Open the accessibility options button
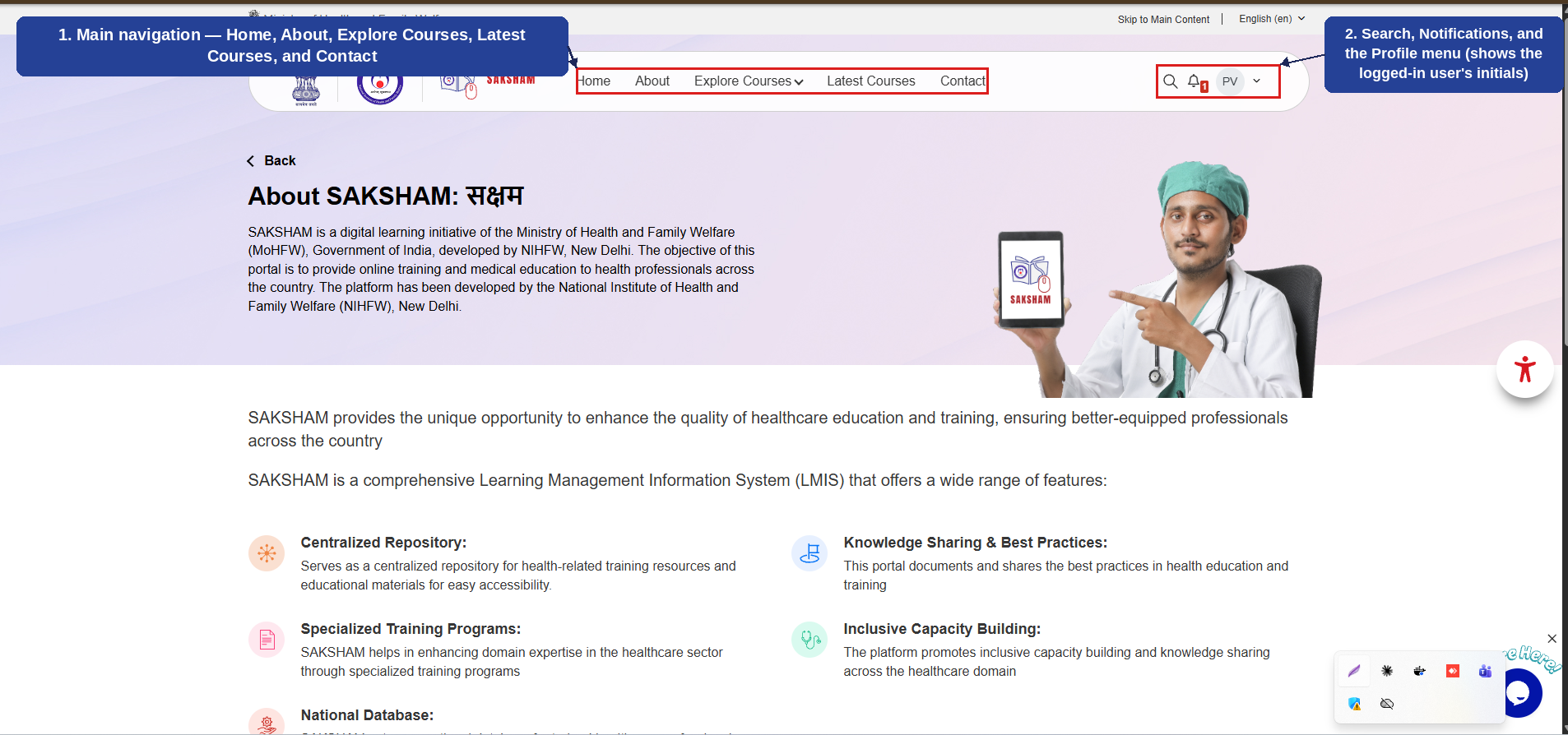The image size is (1568, 735). pos(1524,369)
